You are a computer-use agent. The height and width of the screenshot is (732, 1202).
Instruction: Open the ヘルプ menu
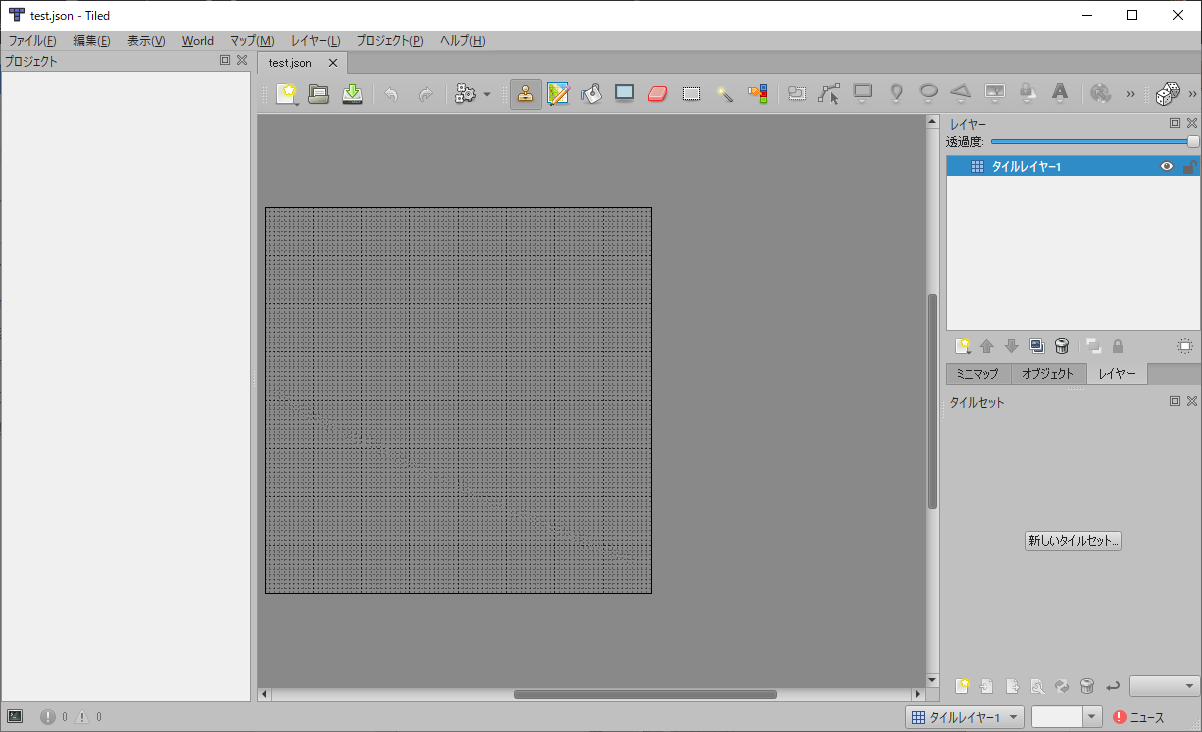coord(463,41)
